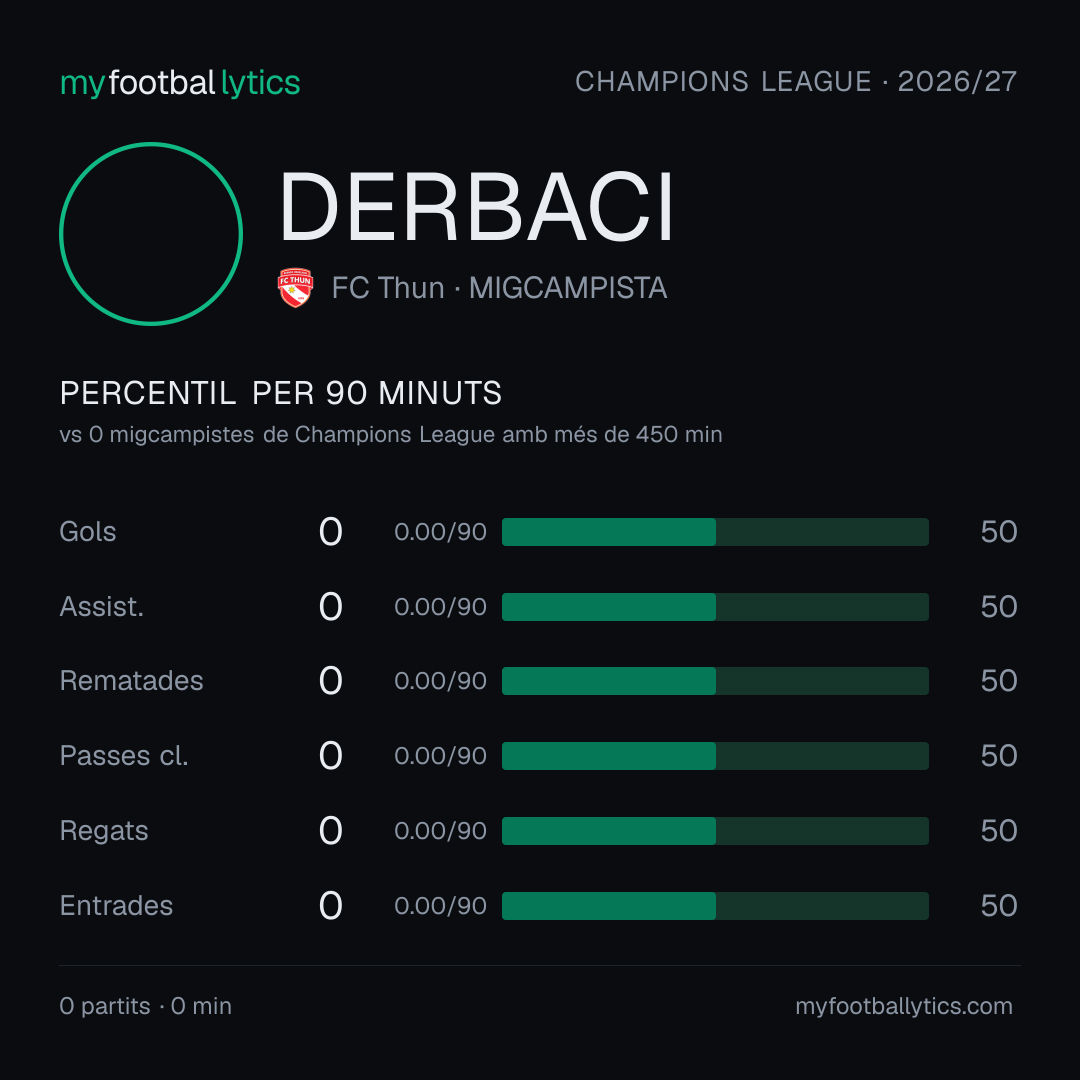Click the 0 partits · 0 min text

(x=145, y=1006)
